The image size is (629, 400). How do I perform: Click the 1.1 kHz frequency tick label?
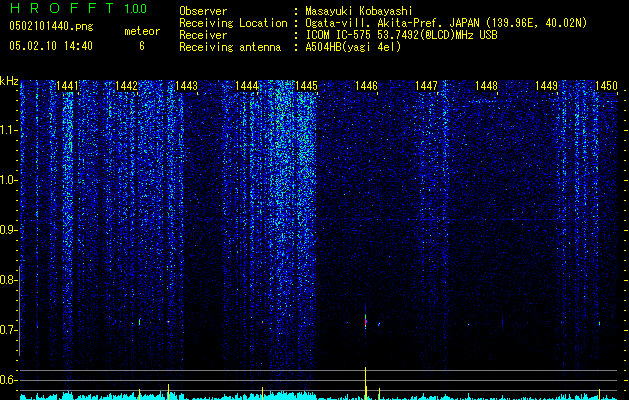point(7,130)
